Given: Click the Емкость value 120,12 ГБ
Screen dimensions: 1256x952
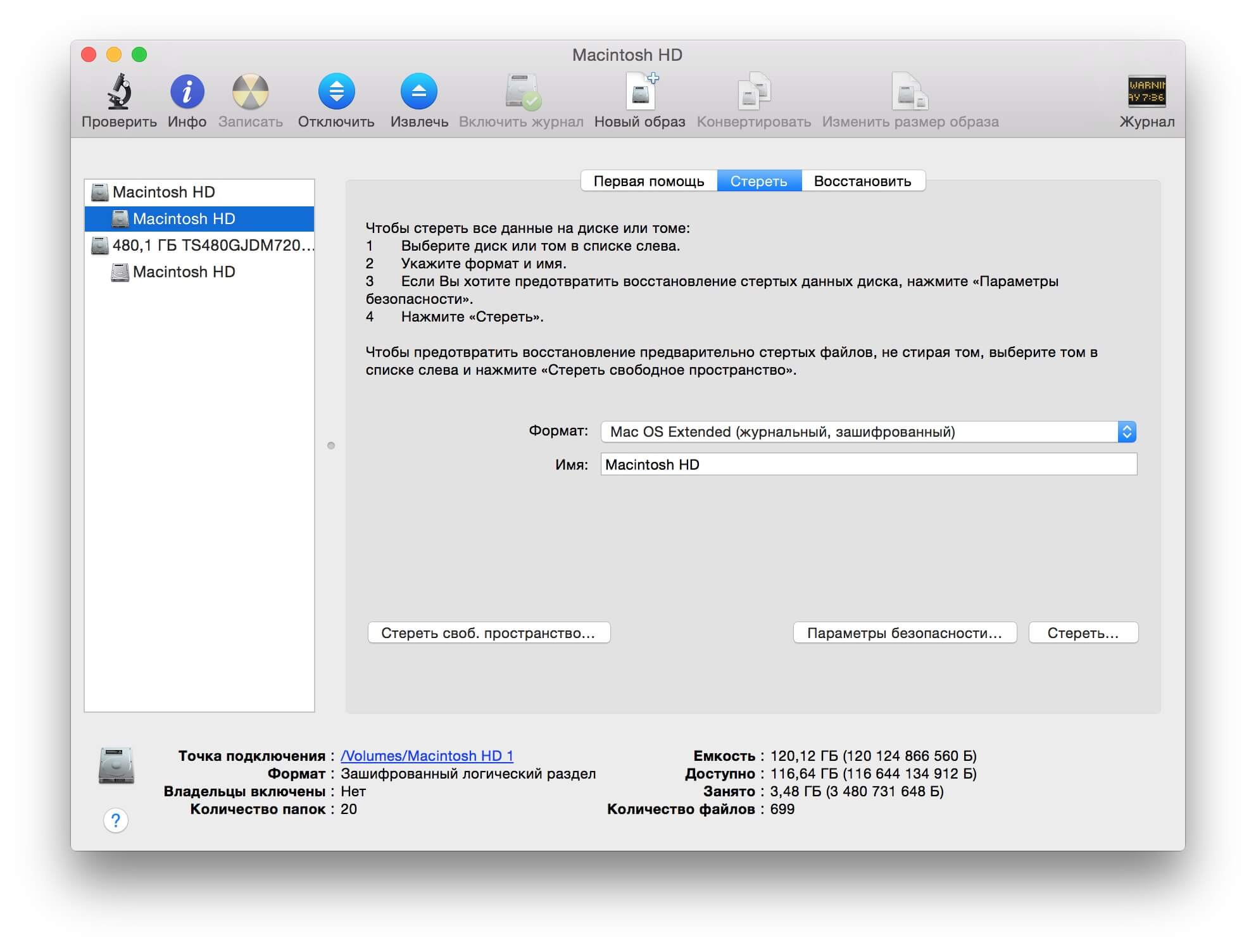Looking at the screenshot, I should [873, 756].
